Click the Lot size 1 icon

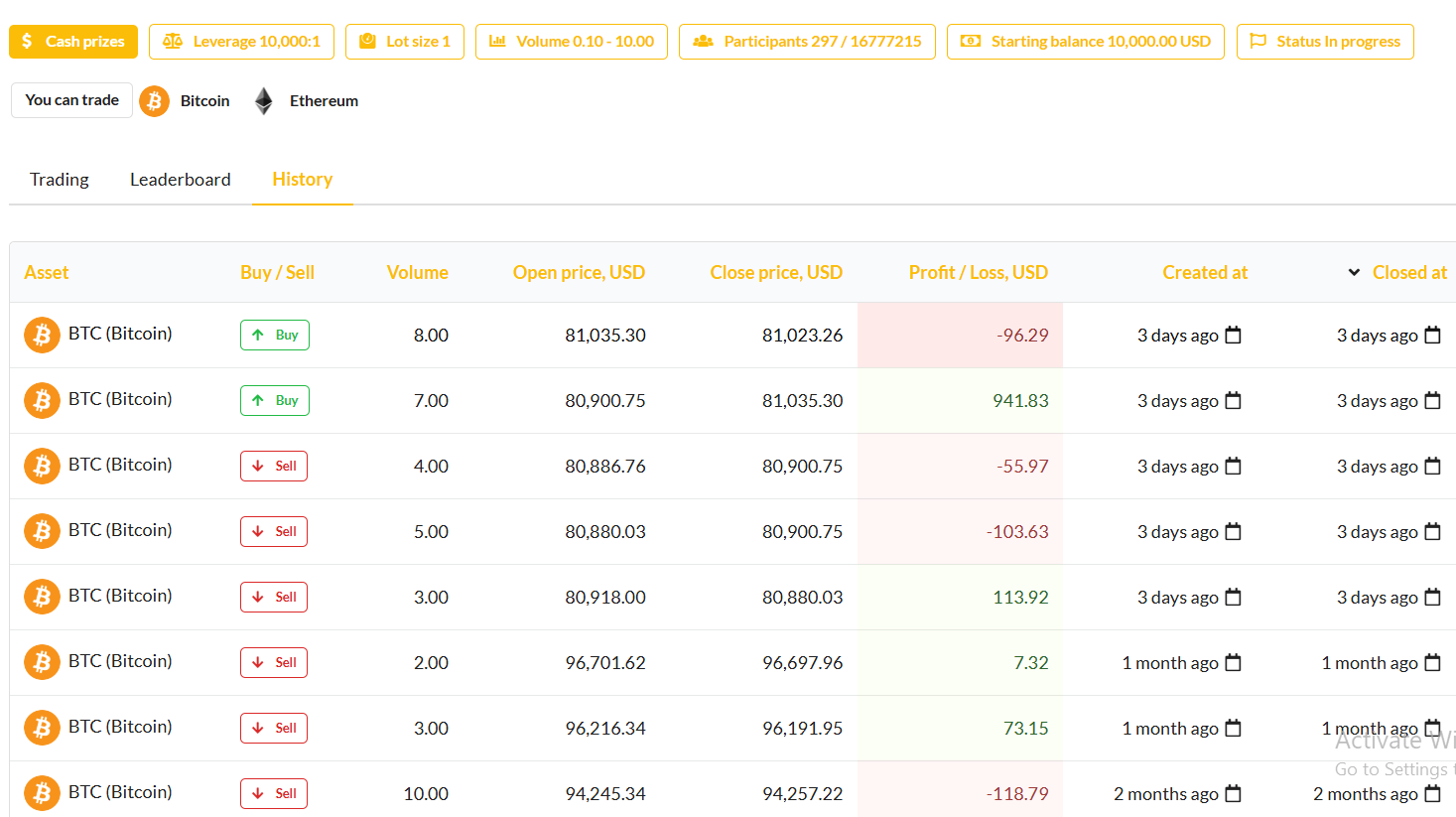pos(367,41)
